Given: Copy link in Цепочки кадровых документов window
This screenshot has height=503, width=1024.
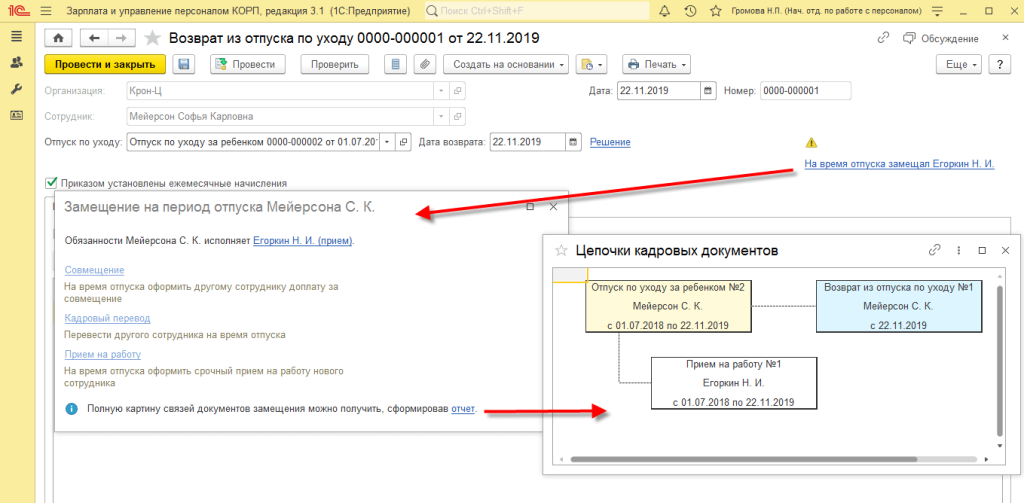Looking at the screenshot, I should [935, 250].
